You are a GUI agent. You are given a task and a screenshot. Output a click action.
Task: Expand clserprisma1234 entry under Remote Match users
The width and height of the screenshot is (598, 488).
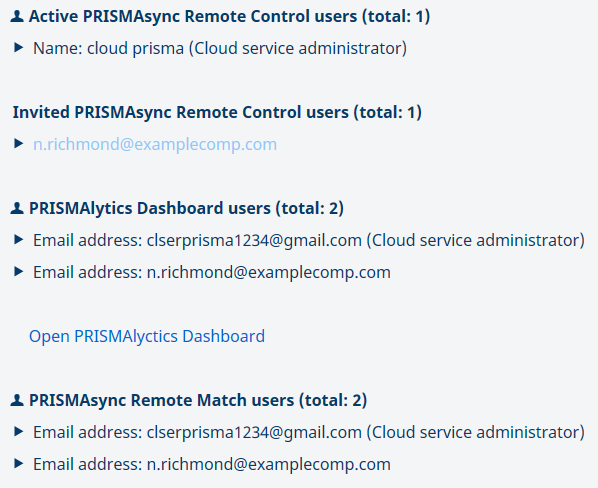(x=18, y=432)
